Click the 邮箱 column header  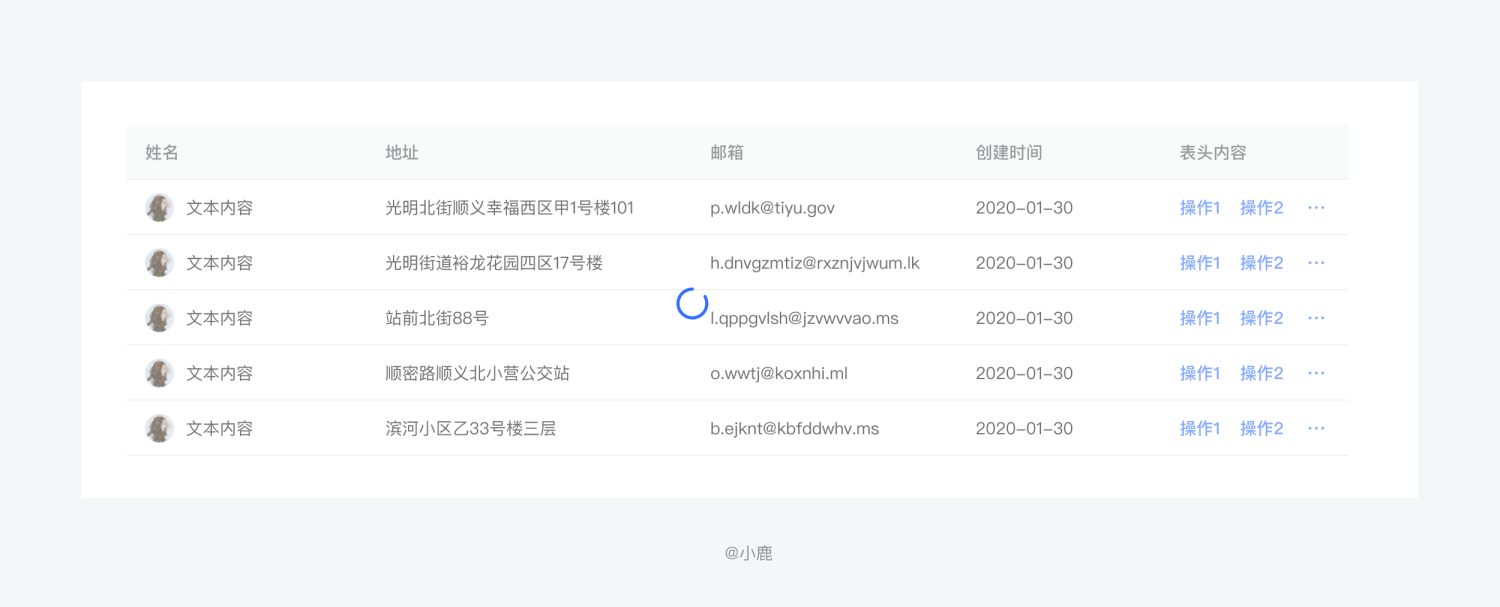(x=727, y=153)
